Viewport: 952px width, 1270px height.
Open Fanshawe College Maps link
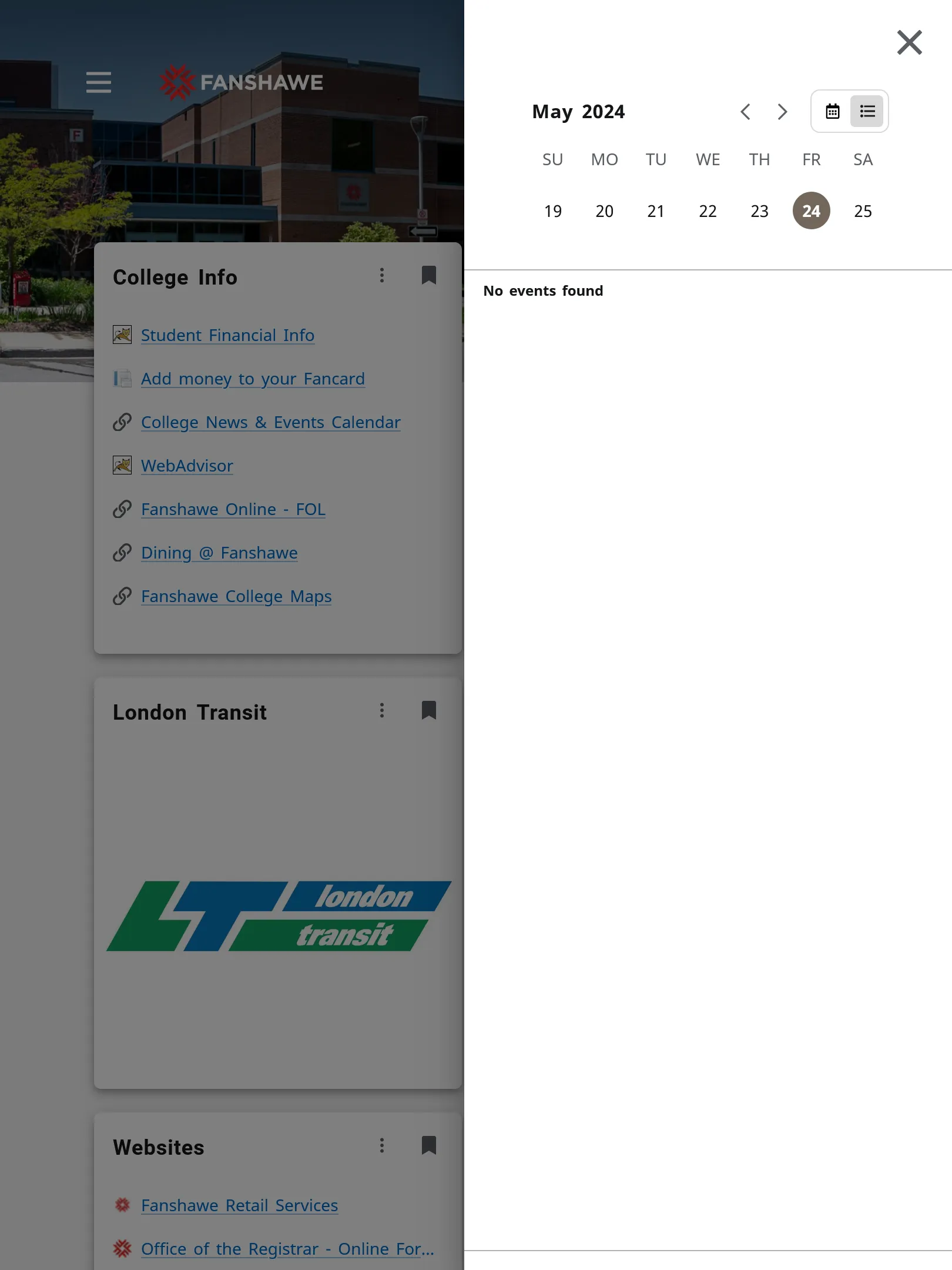tap(236, 596)
